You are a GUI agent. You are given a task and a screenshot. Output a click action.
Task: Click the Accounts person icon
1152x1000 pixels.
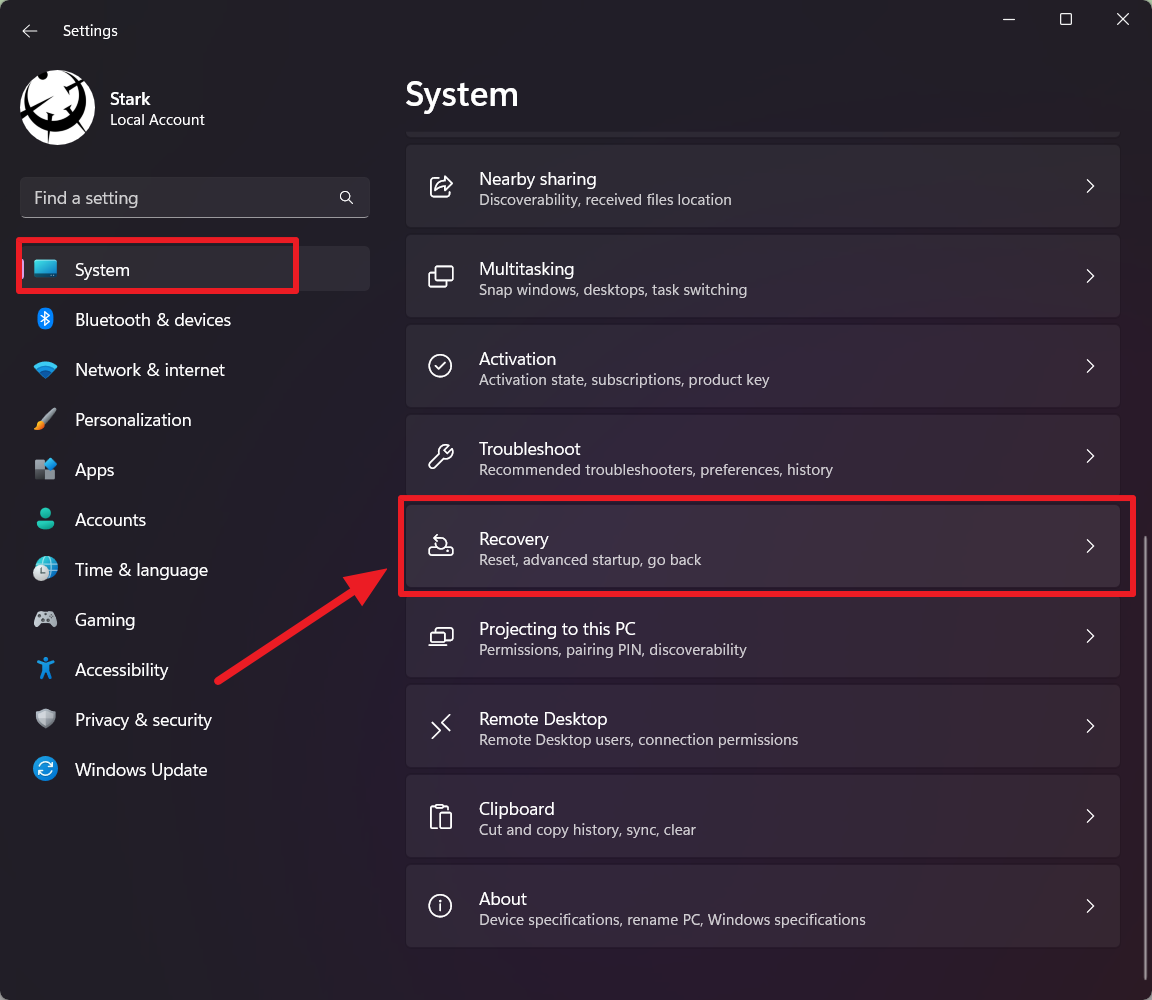(46, 519)
